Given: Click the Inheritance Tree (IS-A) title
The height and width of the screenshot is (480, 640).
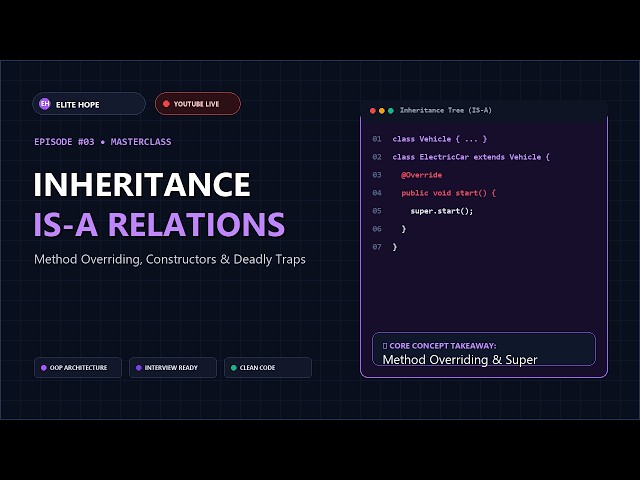Looking at the screenshot, I should pos(445,110).
